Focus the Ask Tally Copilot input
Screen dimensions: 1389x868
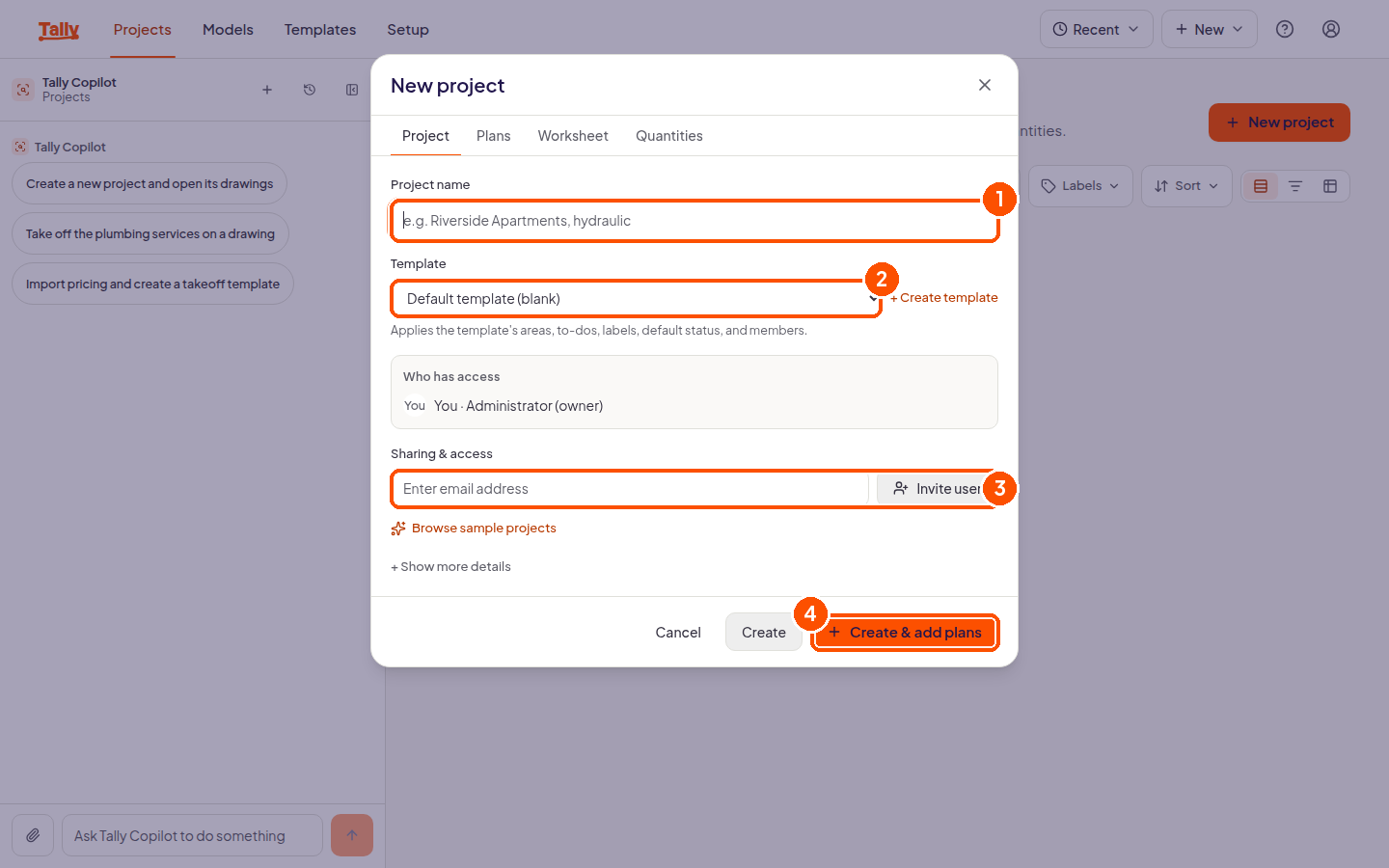pyautogui.click(x=192, y=835)
